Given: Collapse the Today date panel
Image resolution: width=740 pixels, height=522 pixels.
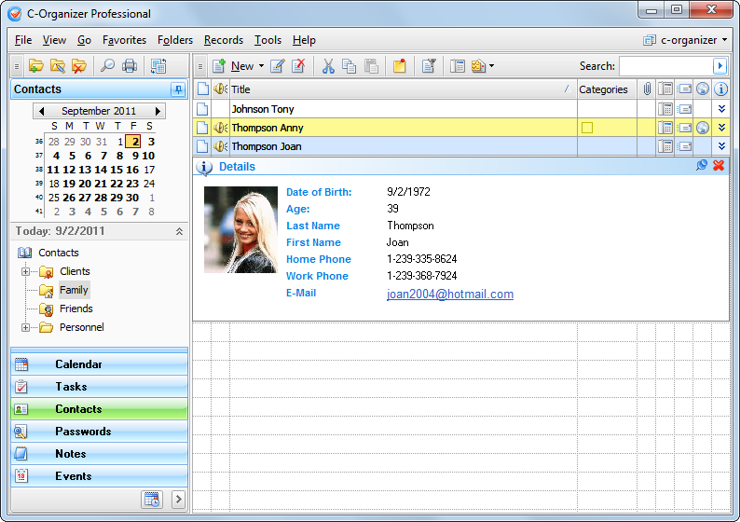Looking at the screenshot, I should (179, 231).
